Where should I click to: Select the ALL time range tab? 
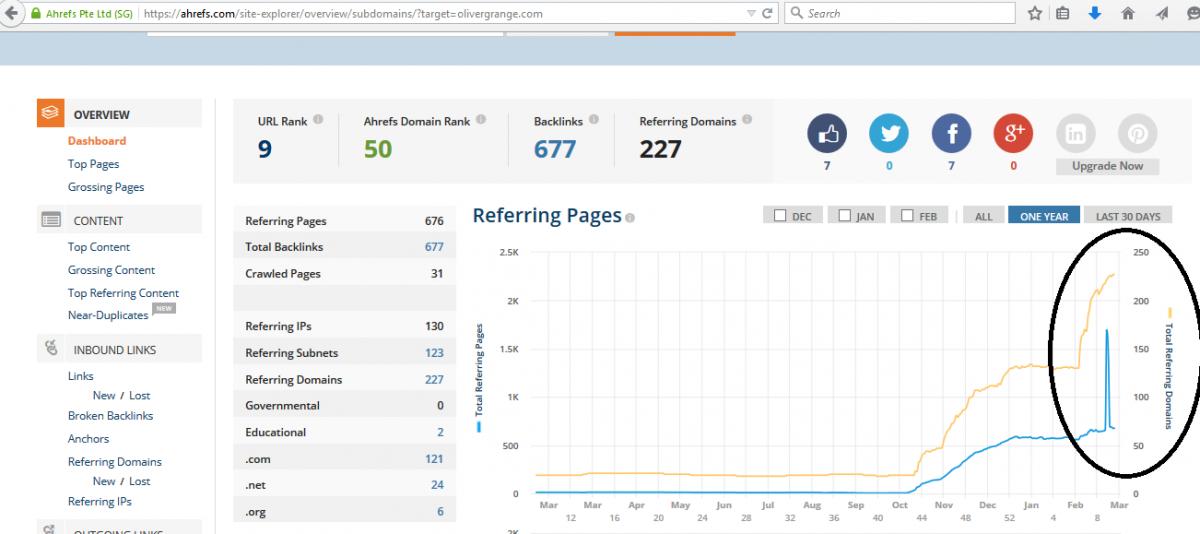point(984,216)
